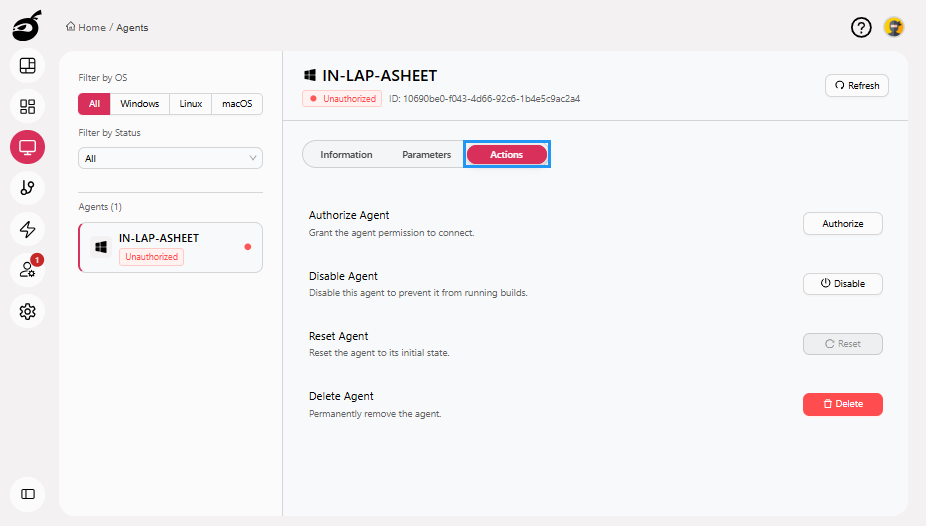
Task: Click 'Reset the agent to its initial state.' text
Action: 379,353
